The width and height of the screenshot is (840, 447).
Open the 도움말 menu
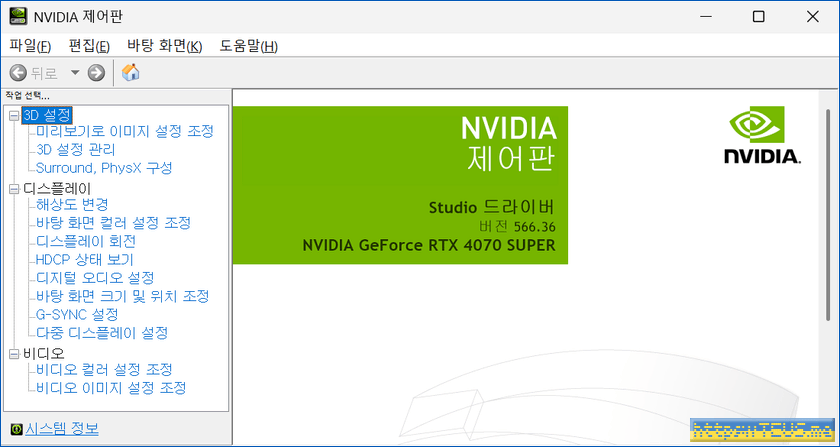coord(248,46)
